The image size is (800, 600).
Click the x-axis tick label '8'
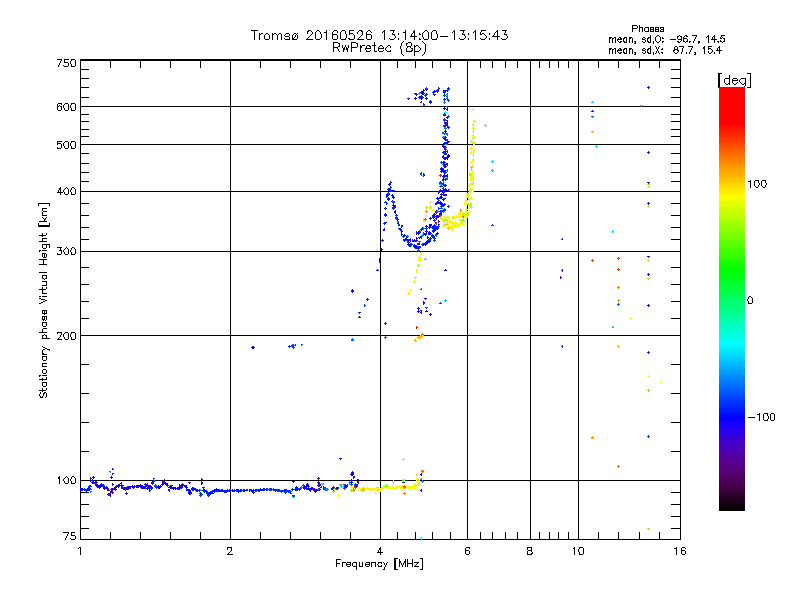pos(530,551)
